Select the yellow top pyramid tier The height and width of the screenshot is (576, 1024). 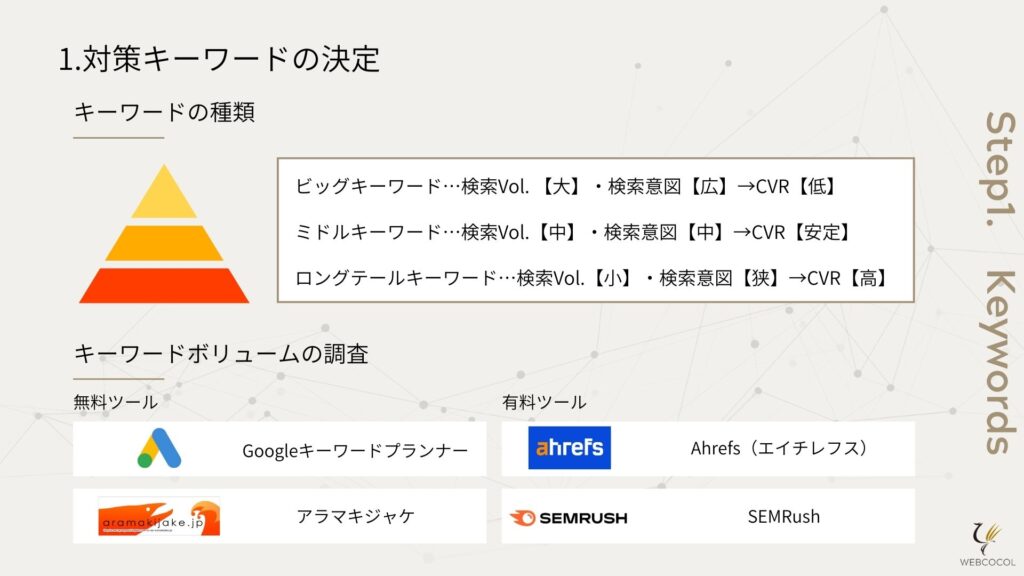(164, 192)
